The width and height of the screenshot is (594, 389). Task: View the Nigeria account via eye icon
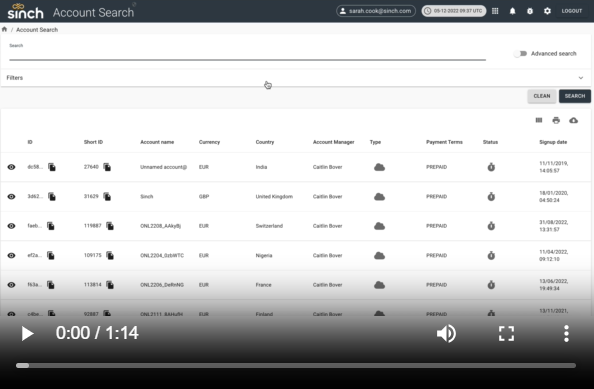[11, 255]
